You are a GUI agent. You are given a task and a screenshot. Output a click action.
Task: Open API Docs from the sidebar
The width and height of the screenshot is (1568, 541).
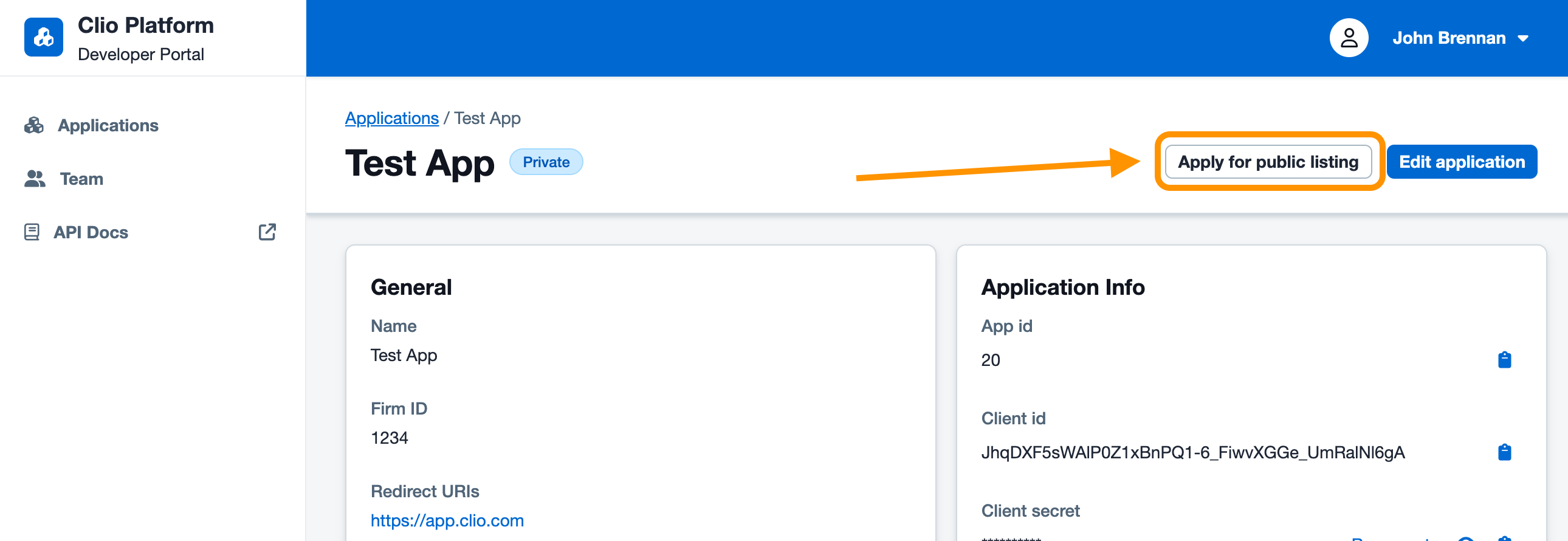[x=91, y=232]
